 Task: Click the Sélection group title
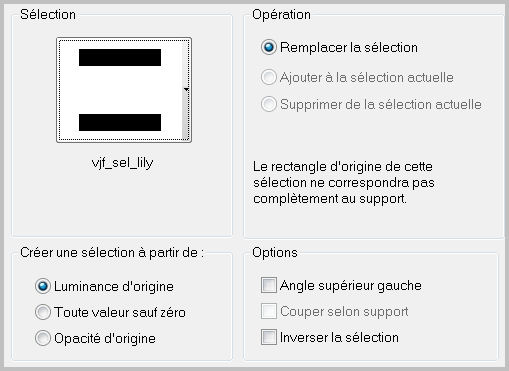[x=48, y=15]
